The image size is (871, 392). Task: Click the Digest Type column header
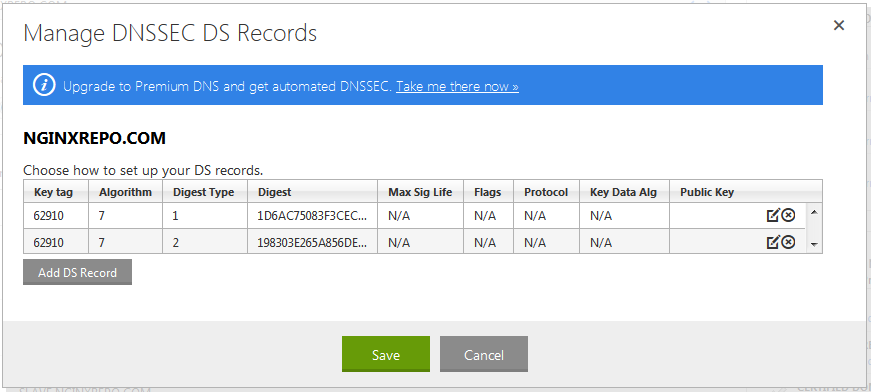[205, 192]
